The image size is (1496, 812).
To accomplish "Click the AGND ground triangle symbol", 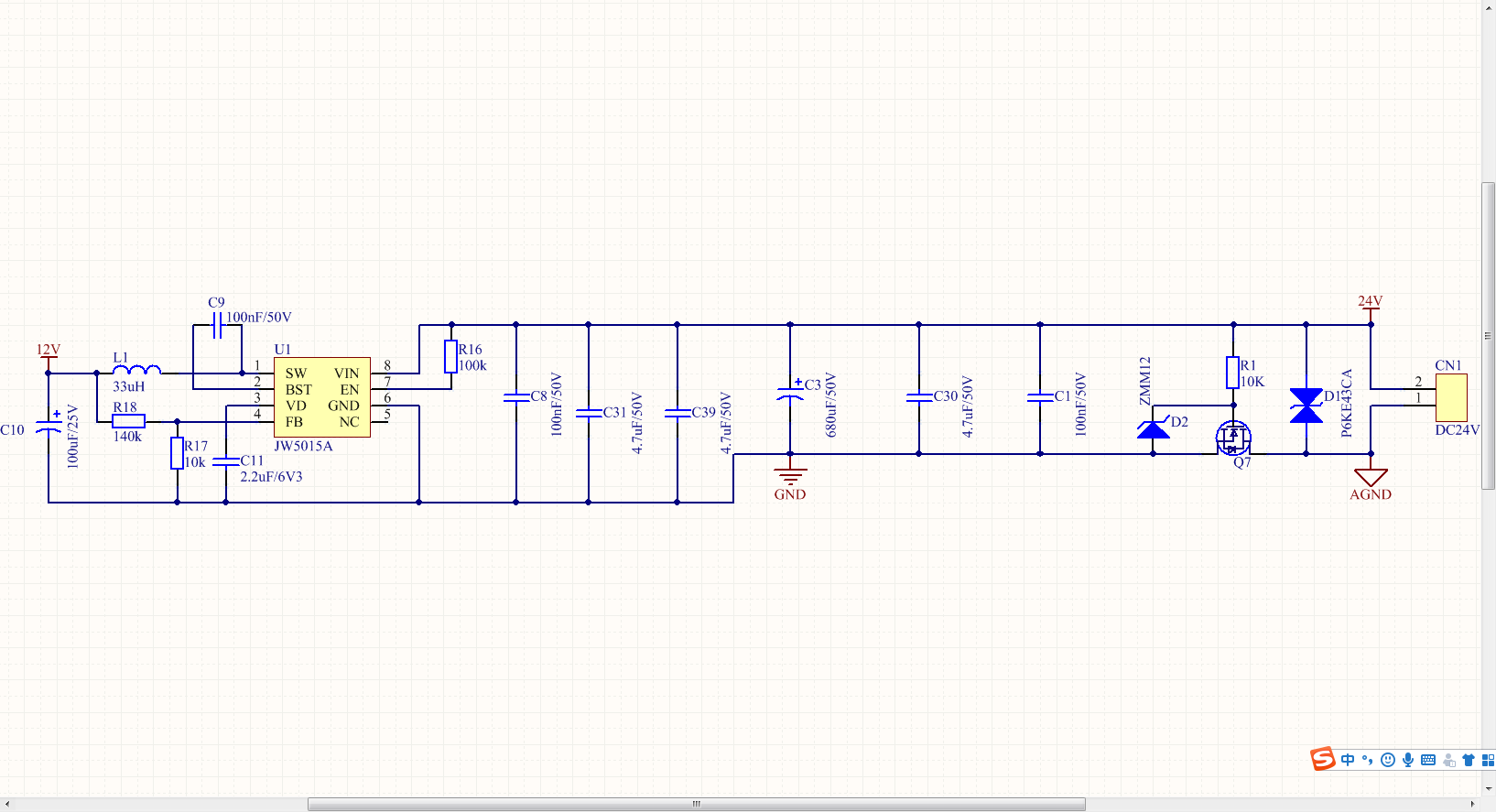I will pos(1371,478).
